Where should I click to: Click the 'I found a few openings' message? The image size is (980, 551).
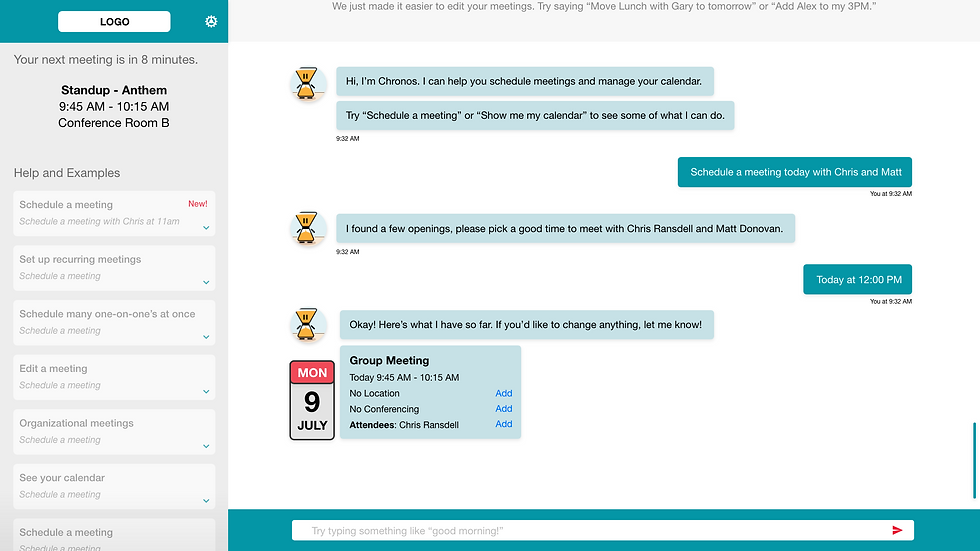click(566, 229)
